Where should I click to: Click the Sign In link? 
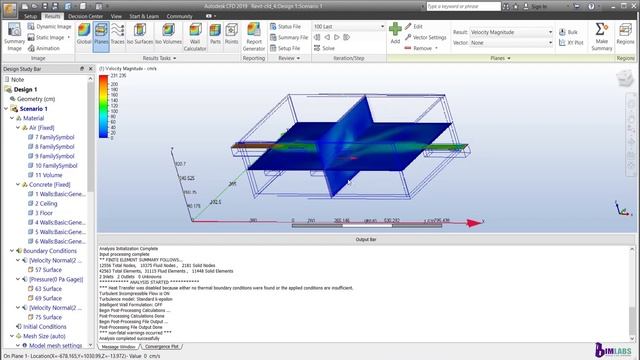(x=538, y=7)
